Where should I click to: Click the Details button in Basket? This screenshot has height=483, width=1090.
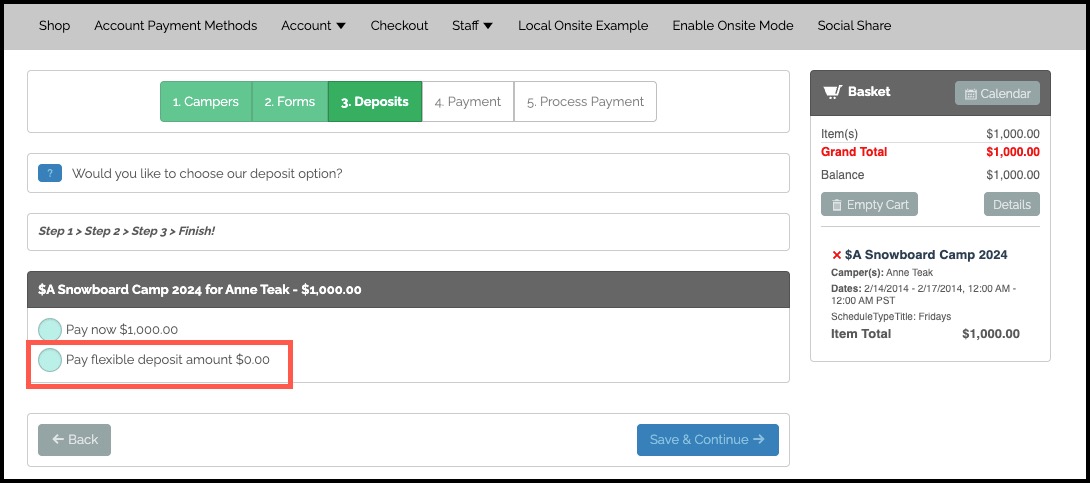coord(1011,204)
